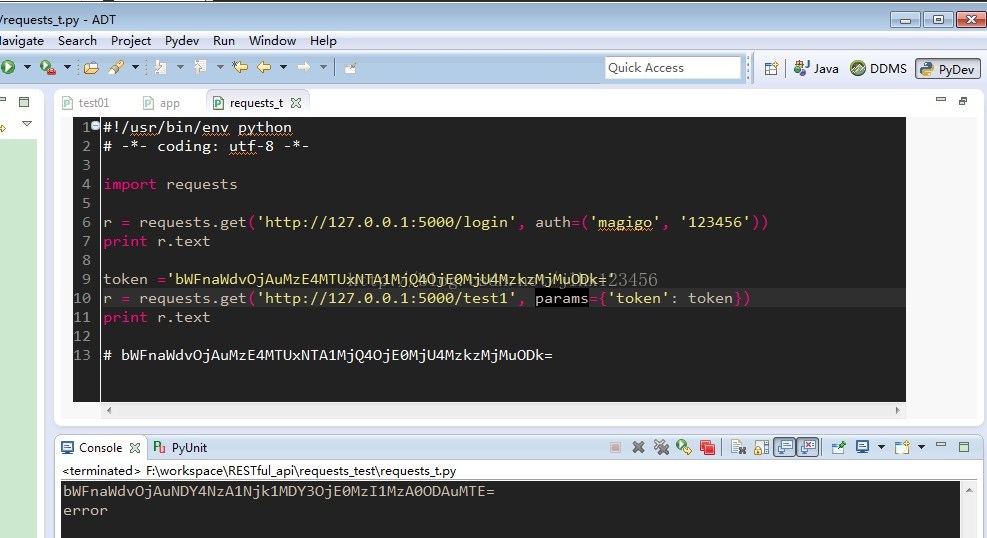This screenshot has width=987, height=538.
Task: Click the Back navigation yellow arrow
Action: coord(264,67)
